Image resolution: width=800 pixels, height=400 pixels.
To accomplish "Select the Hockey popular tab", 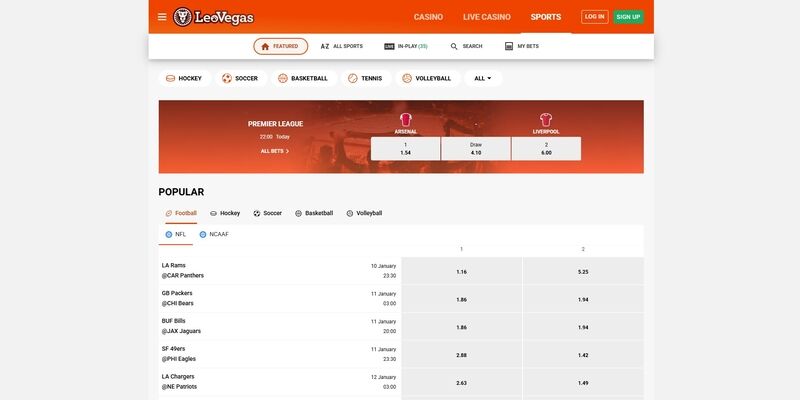I will pos(225,213).
